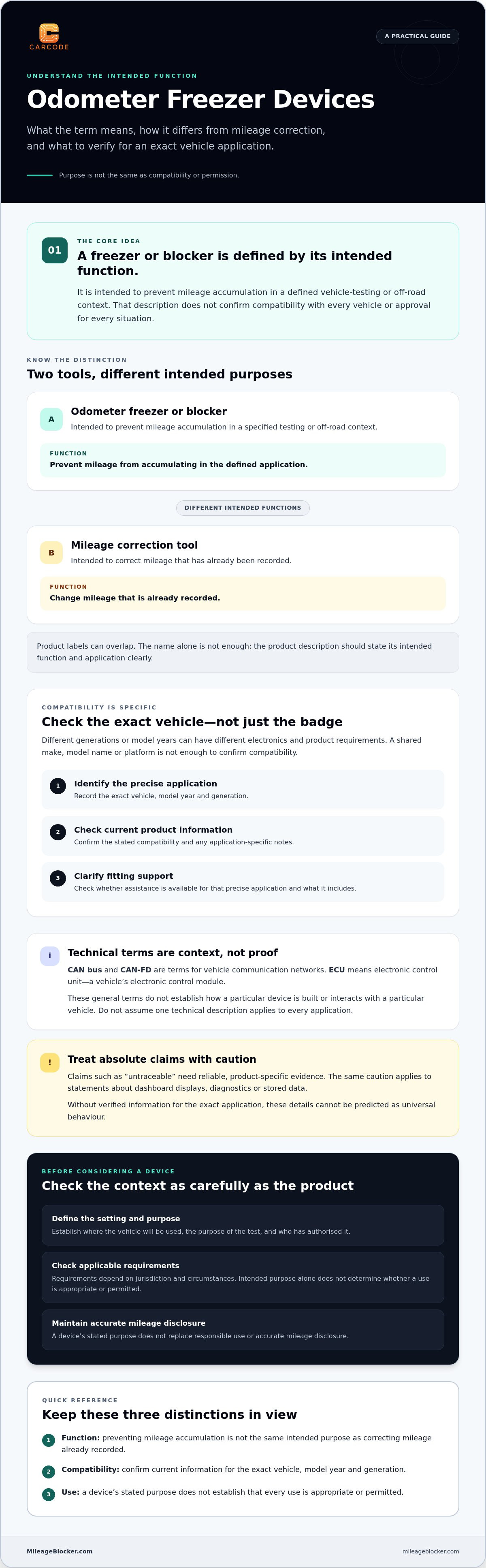Select step 1 circle beside Identify the precise application

58,786
